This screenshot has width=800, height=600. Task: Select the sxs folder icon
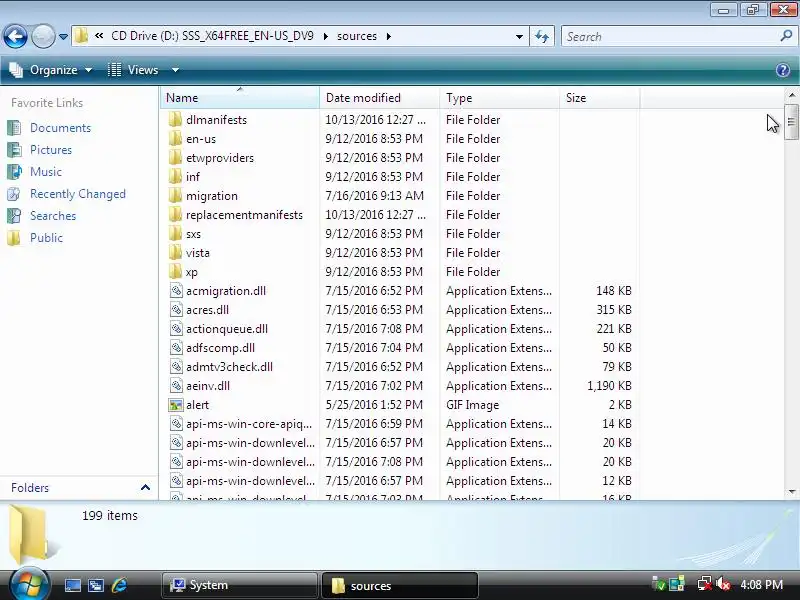(x=175, y=234)
